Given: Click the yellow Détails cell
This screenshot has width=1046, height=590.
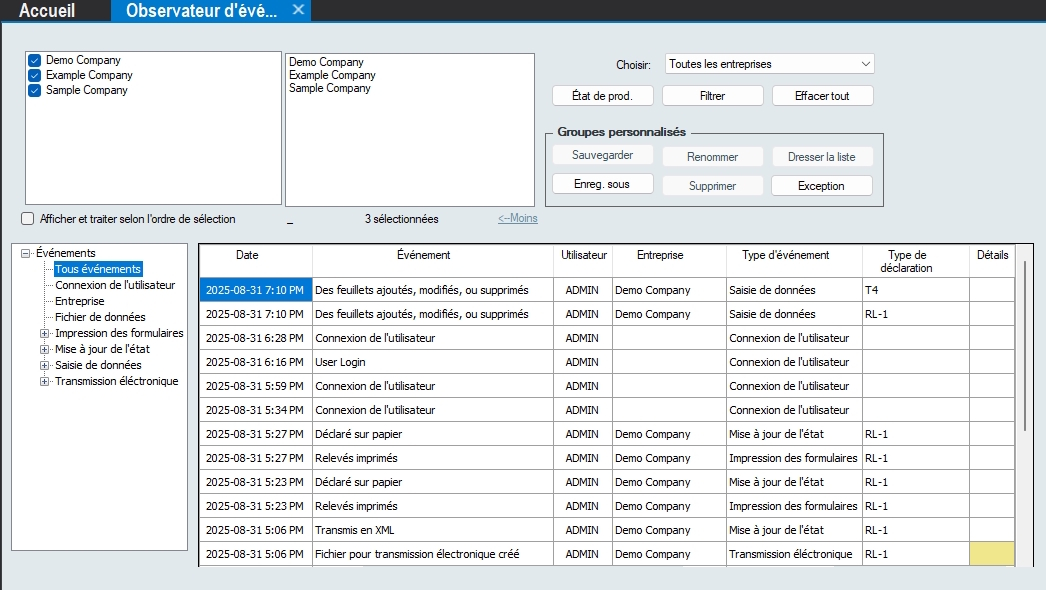Looking at the screenshot, I should point(991,554).
